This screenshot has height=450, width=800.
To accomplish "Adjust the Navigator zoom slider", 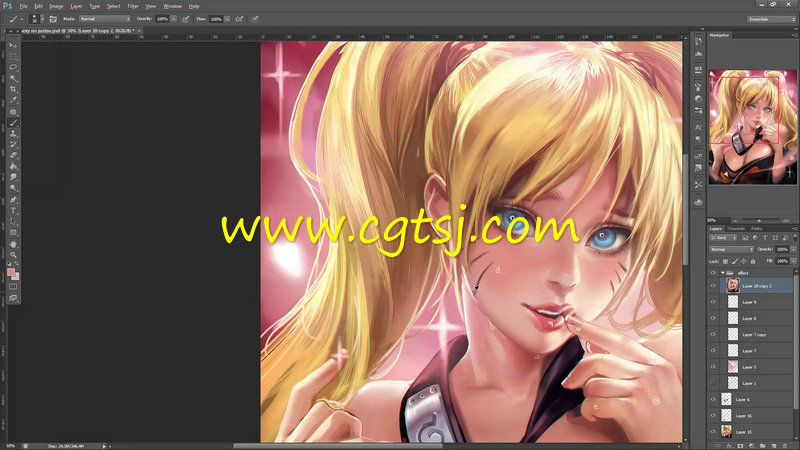I will [x=759, y=220].
